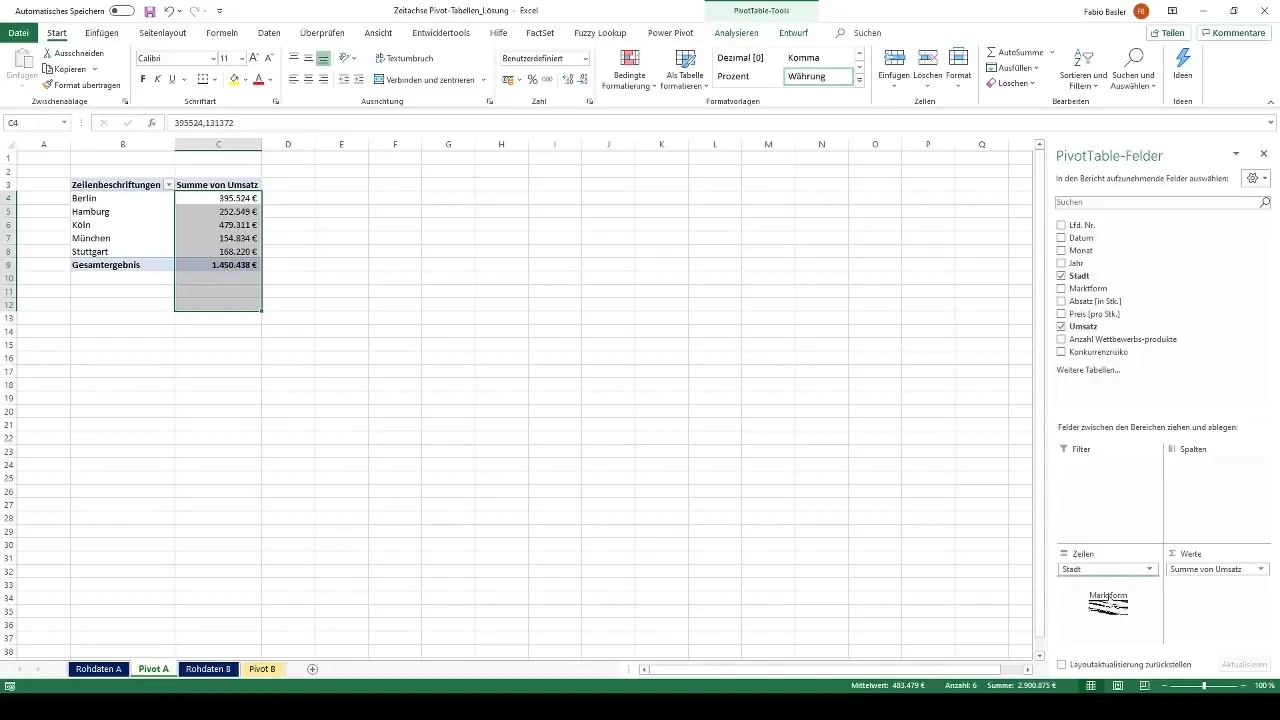Click the Textumbruch wrap text button
The image size is (1280, 720).
[403, 58]
